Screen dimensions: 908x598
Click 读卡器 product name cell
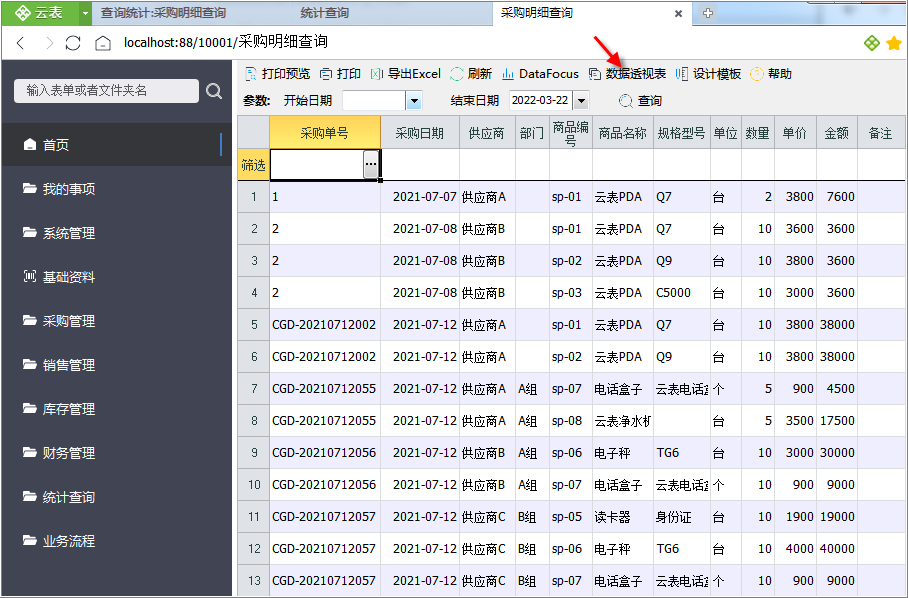click(x=623, y=517)
